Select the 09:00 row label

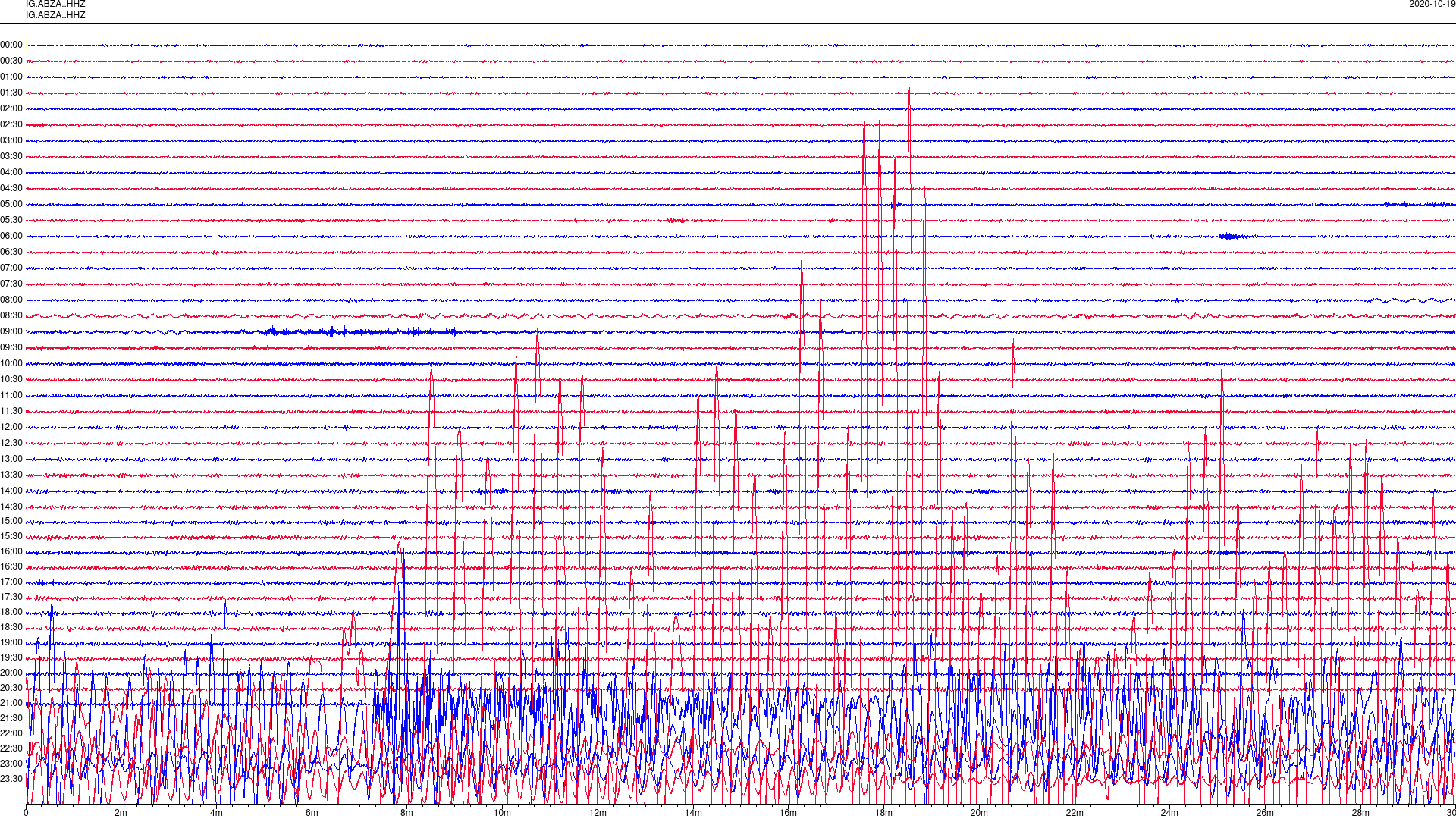pyautogui.click(x=11, y=332)
